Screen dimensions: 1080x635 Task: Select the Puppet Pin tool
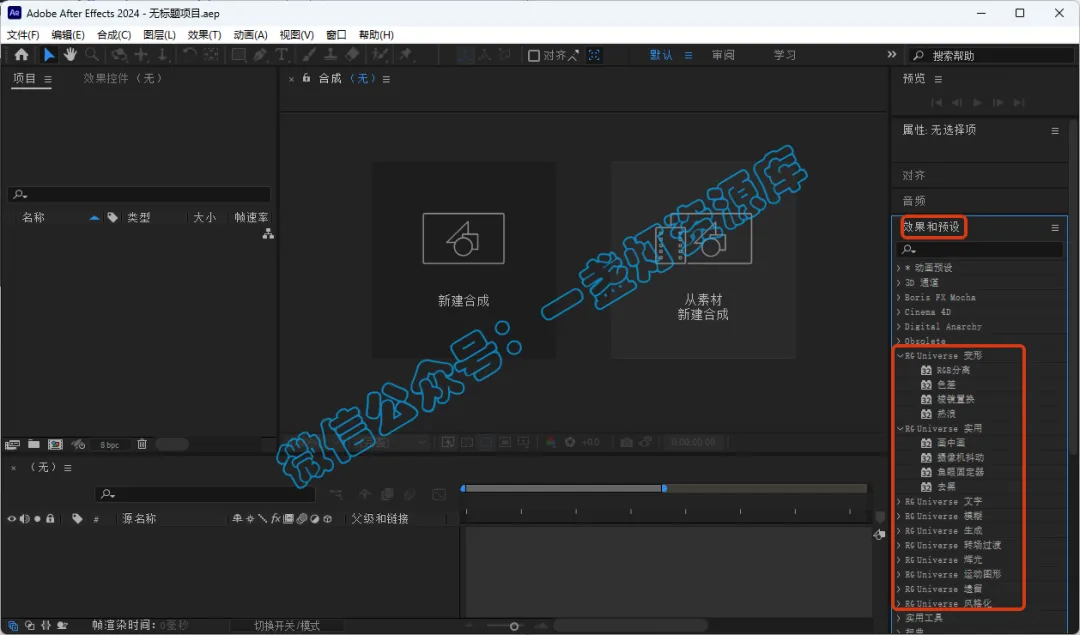coord(406,54)
